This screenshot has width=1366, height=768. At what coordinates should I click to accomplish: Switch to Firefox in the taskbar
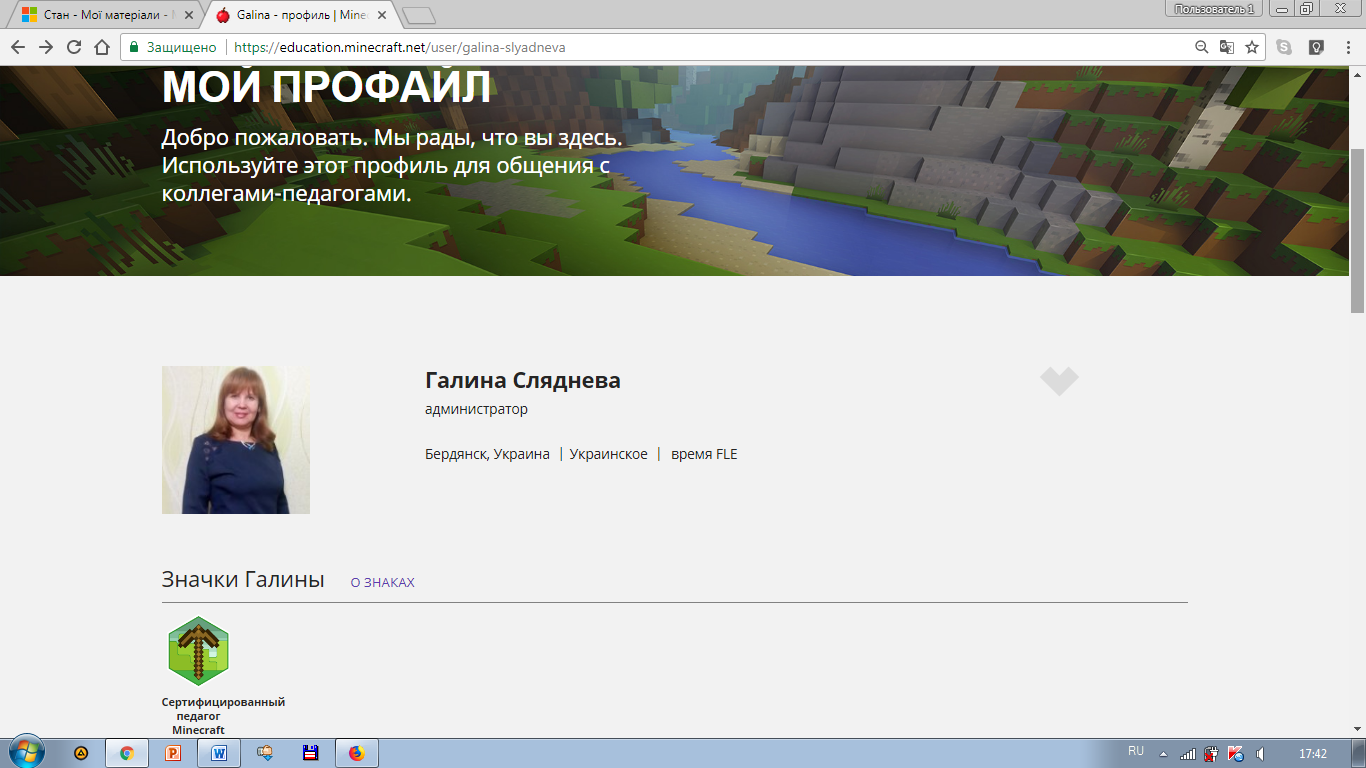tap(357, 753)
